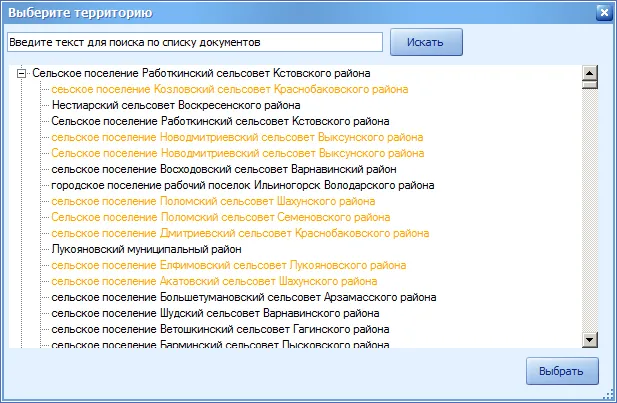Select Лукояновский муниципальный район

146,249
